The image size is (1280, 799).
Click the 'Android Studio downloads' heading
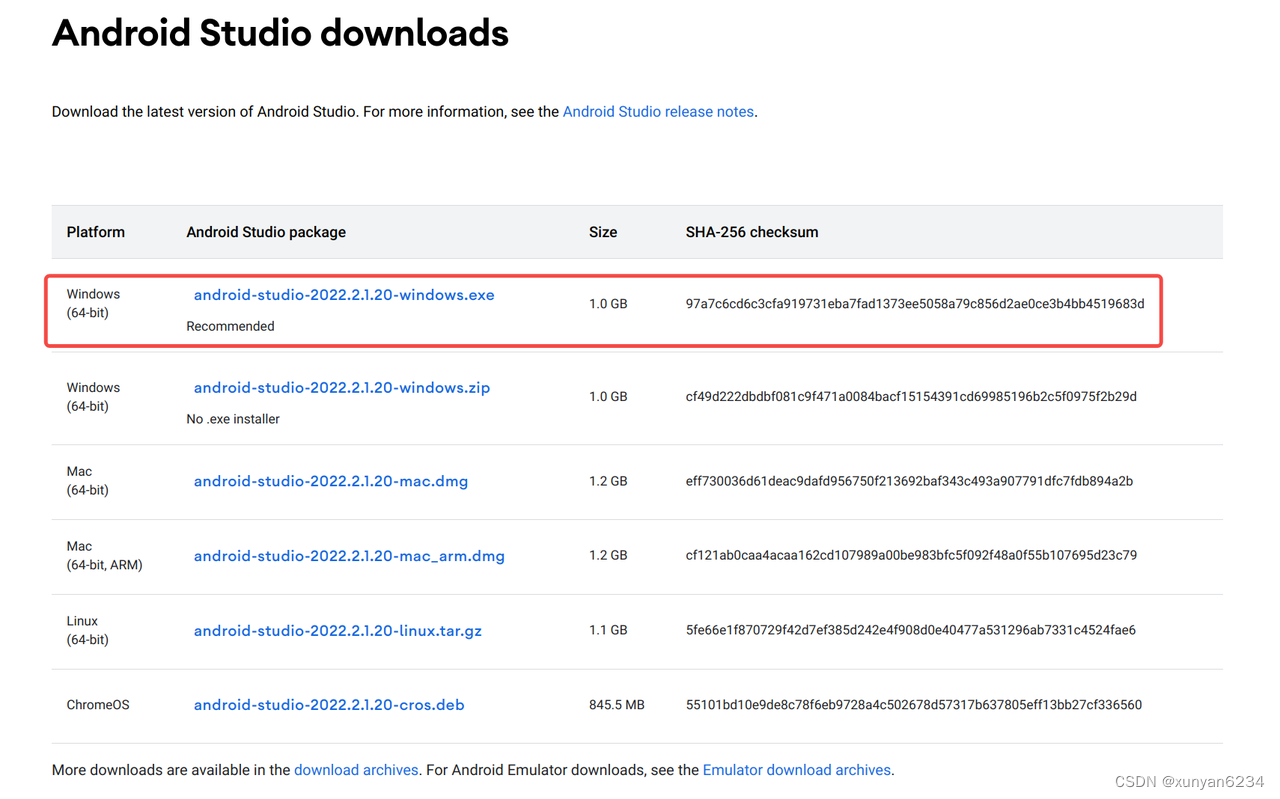(281, 34)
